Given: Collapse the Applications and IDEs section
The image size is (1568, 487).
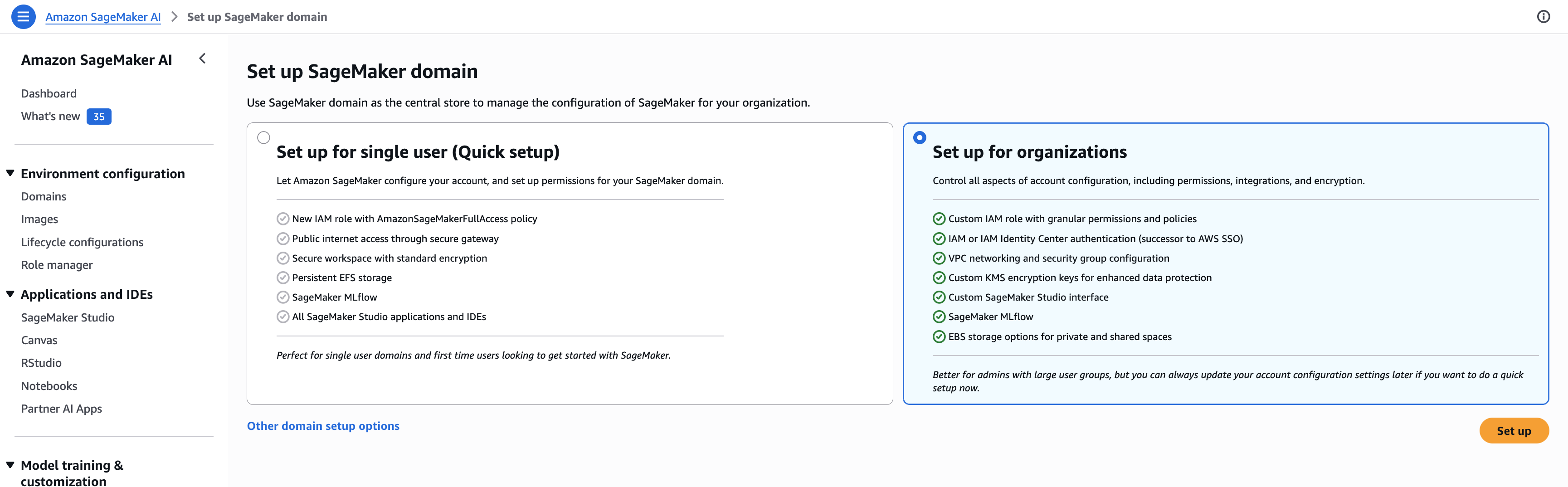Looking at the screenshot, I should pos(10,294).
